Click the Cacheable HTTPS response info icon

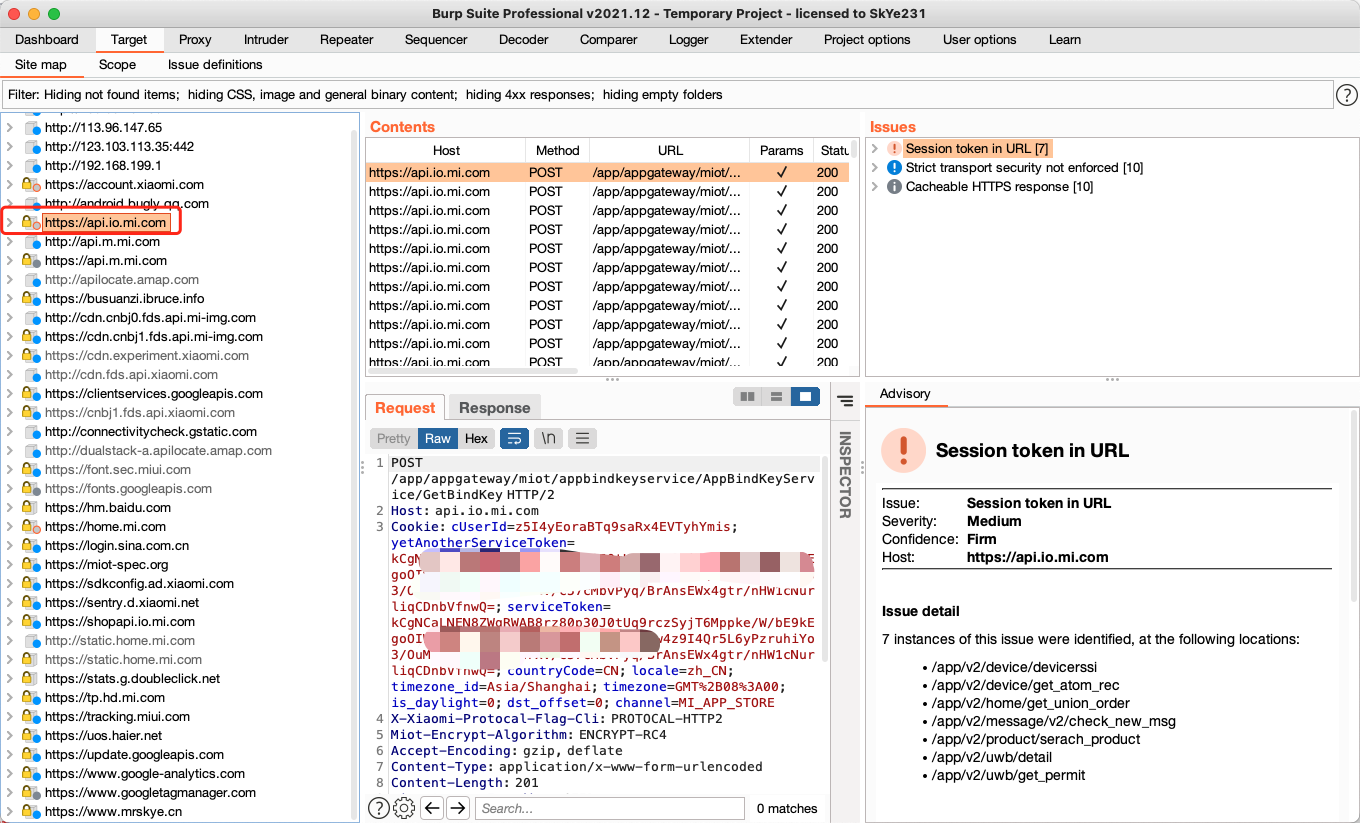point(894,187)
